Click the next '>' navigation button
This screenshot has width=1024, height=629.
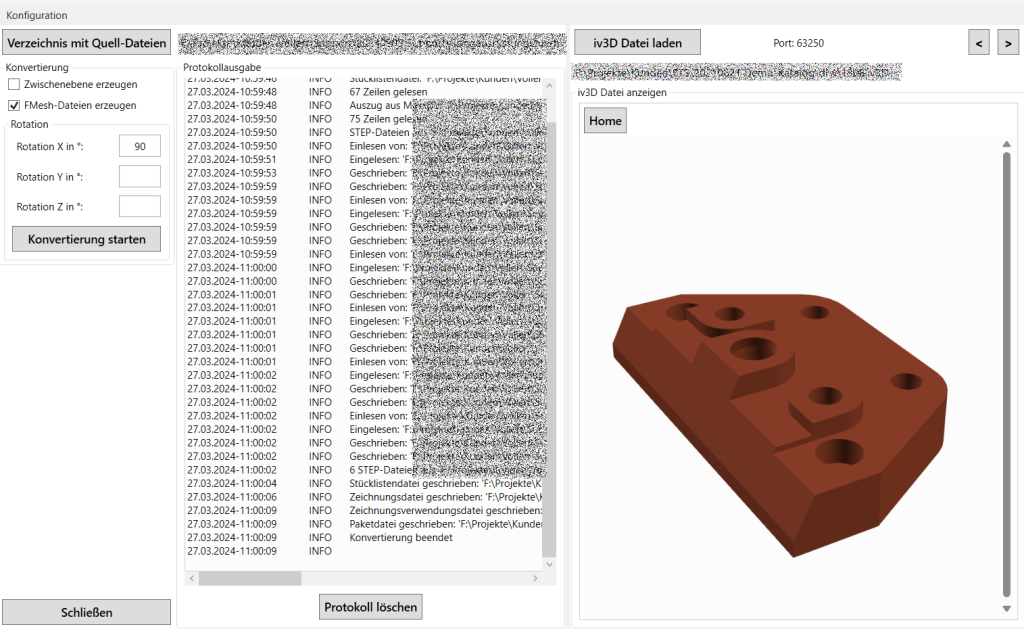coord(1007,43)
